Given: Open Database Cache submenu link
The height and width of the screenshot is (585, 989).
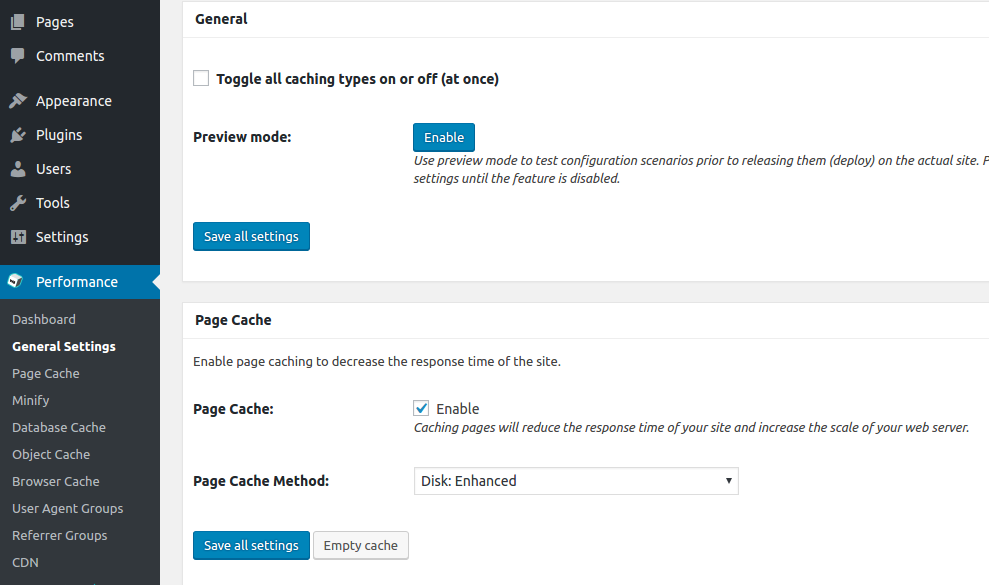Looking at the screenshot, I should point(59,427).
